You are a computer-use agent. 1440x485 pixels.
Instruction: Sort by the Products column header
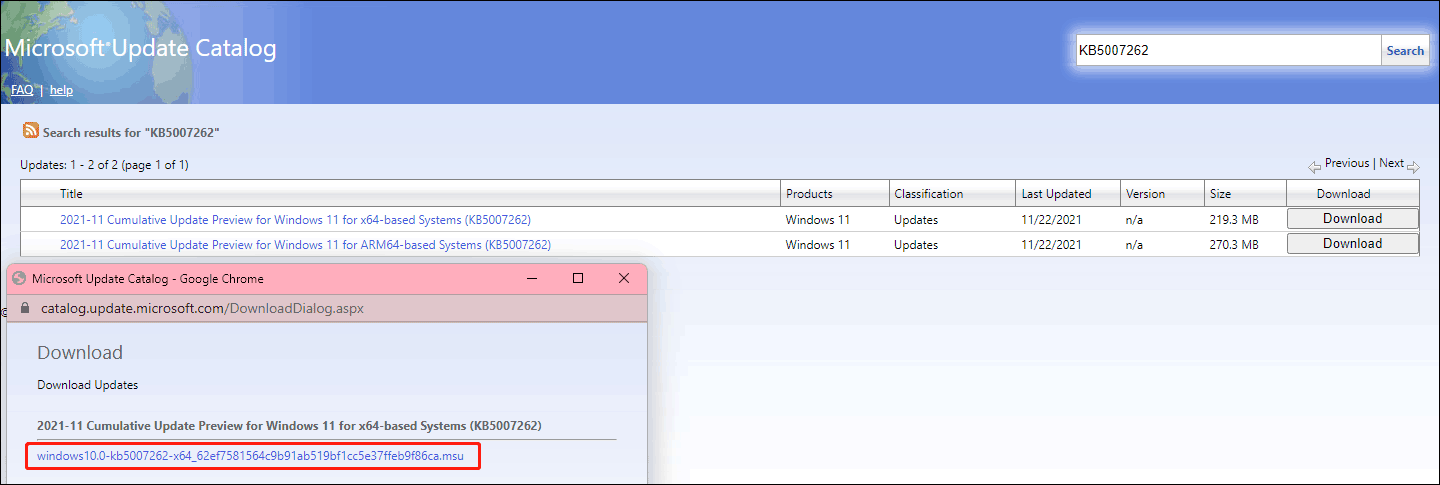pos(809,194)
